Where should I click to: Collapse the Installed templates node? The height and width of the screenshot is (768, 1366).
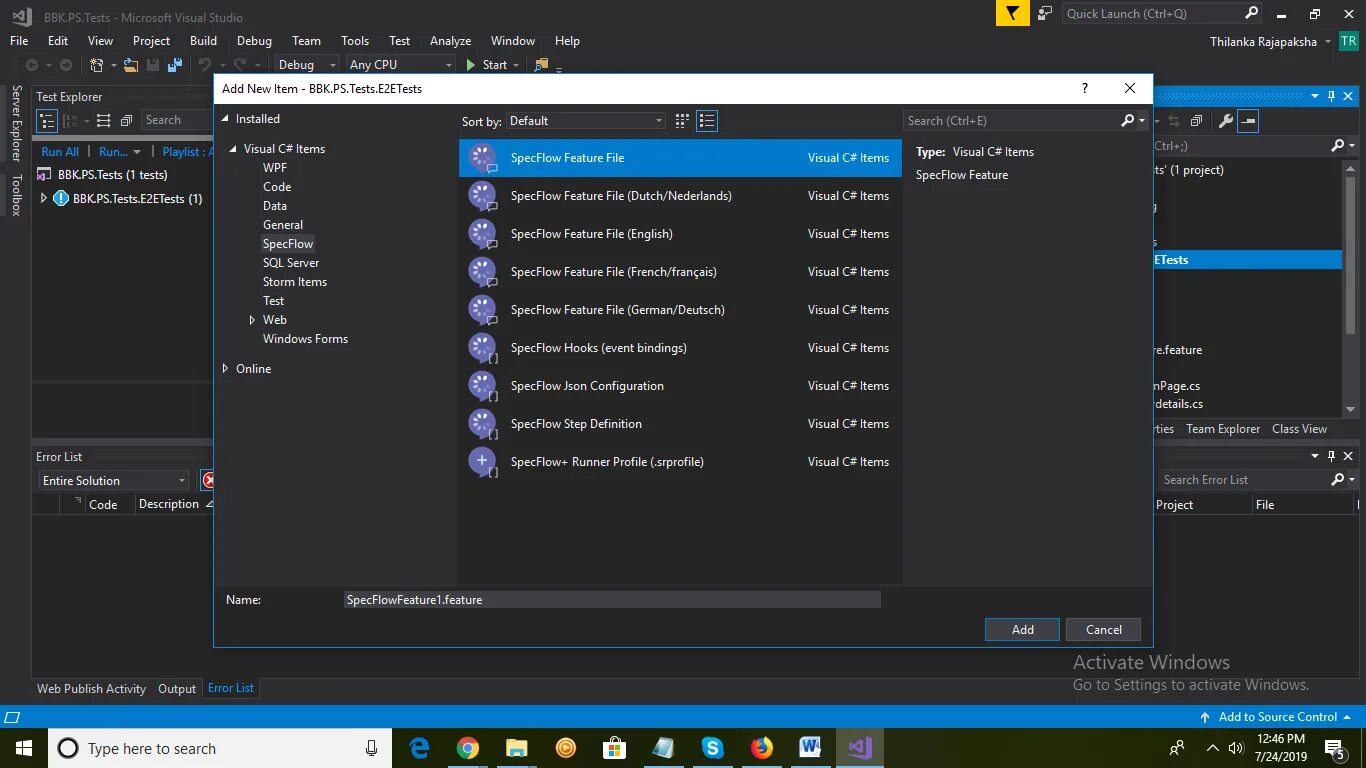(226, 119)
